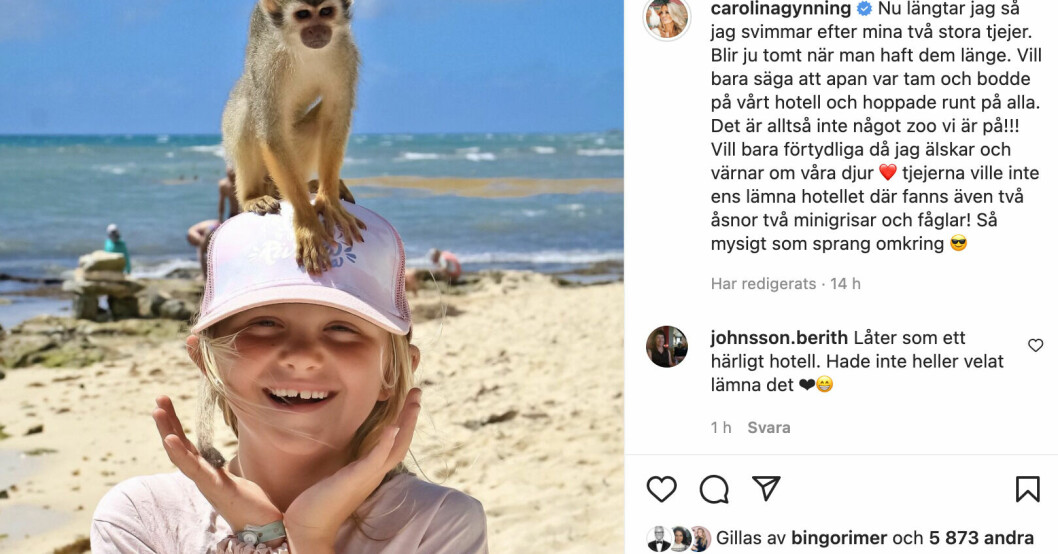The height and width of the screenshot is (554, 1058).
Task: Reply to the comment using Svara
Action: pyautogui.click(x=769, y=428)
